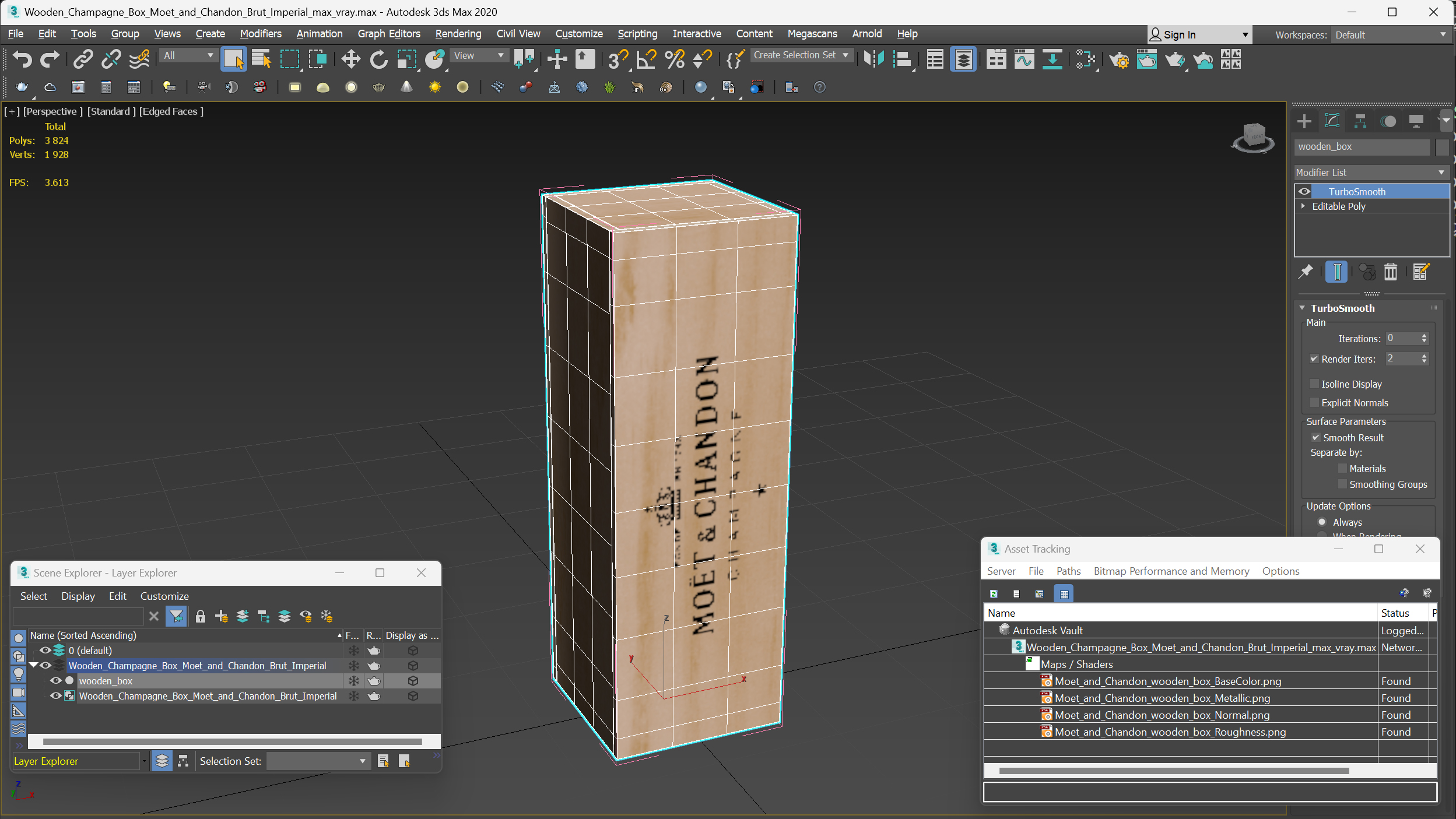Expand the Editable Poly stack entry
The image size is (1456, 819).
coord(1303,206)
